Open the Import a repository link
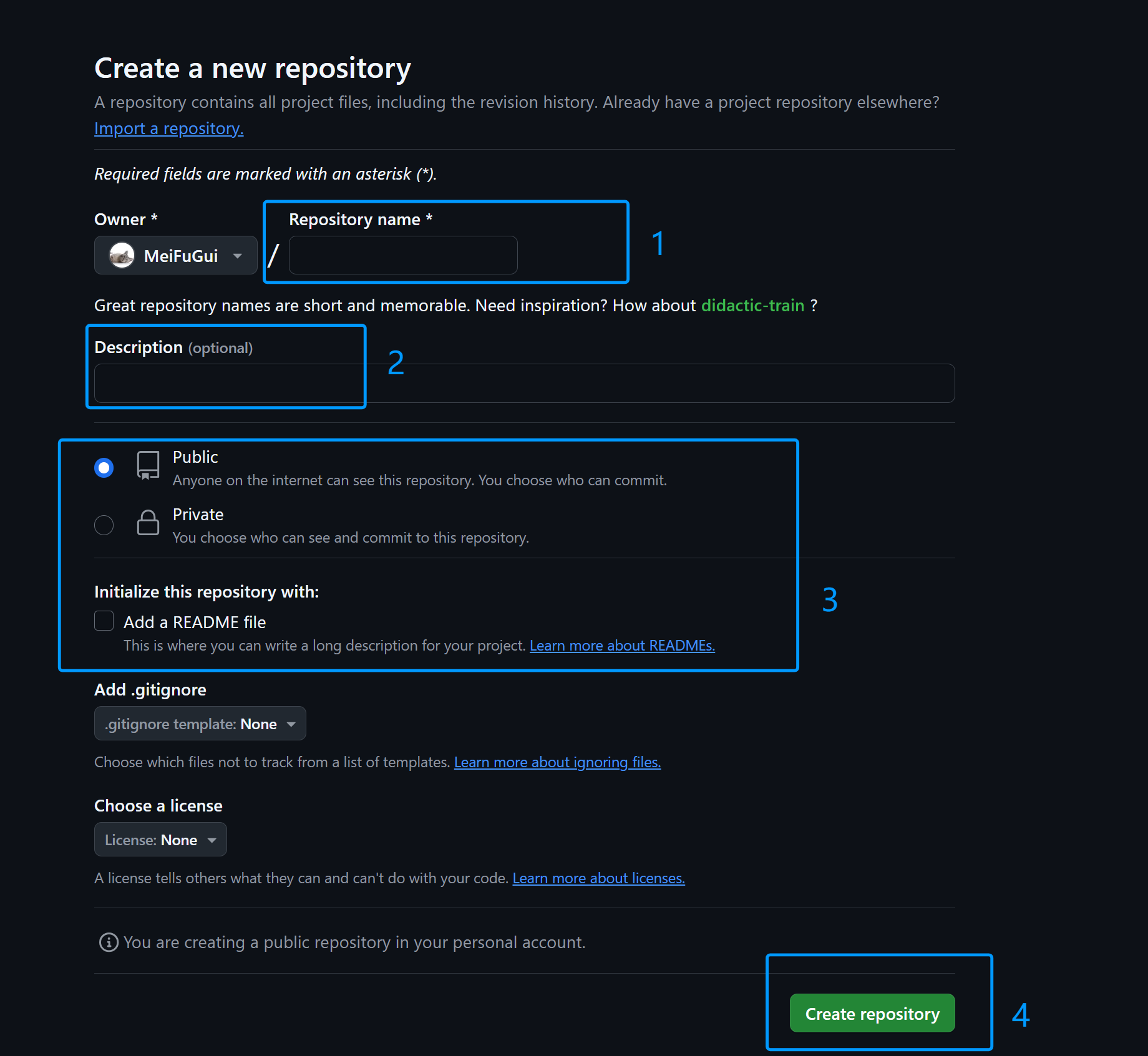Viewport: 1148px width, 1056px height. [x=168, y=128]
